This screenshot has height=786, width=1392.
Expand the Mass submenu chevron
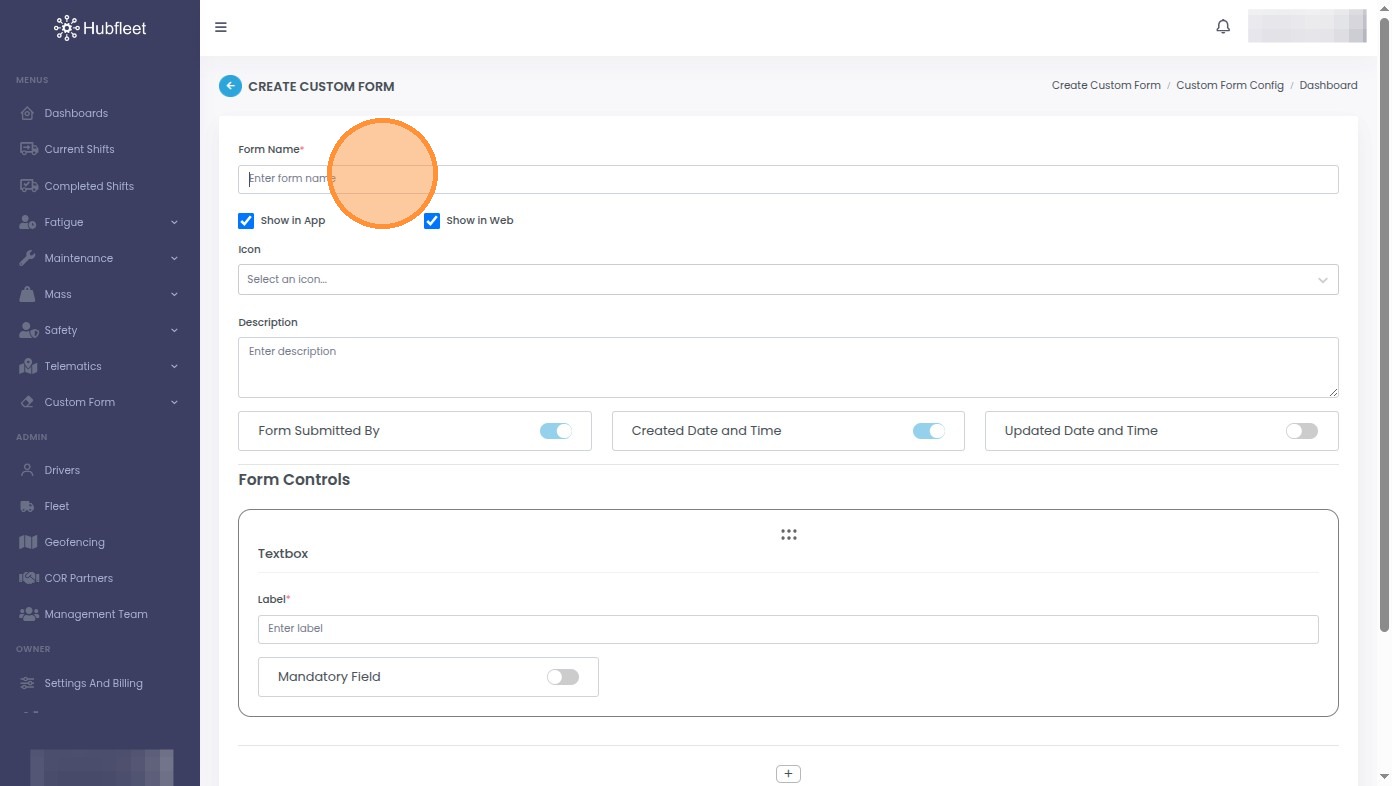click(174, 294)
